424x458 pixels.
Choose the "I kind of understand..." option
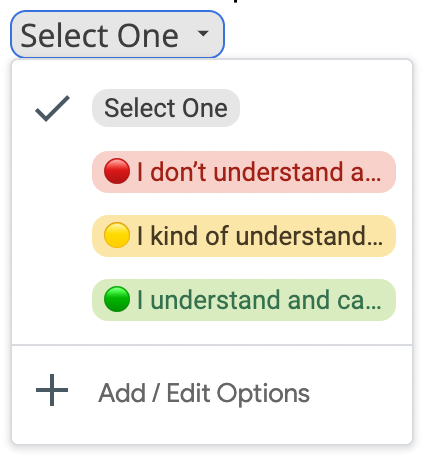(x=244, y=236)
